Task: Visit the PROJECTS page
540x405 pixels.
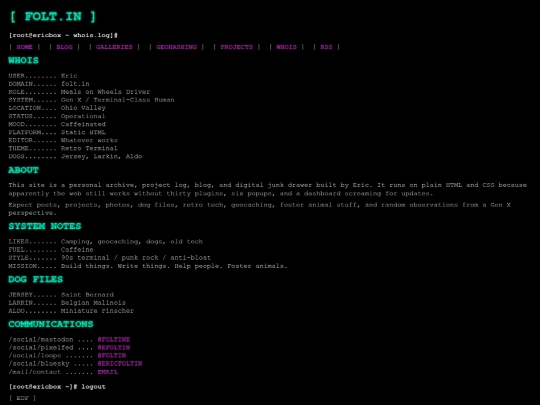Action: pyautogui.click(x=237, y=47)
